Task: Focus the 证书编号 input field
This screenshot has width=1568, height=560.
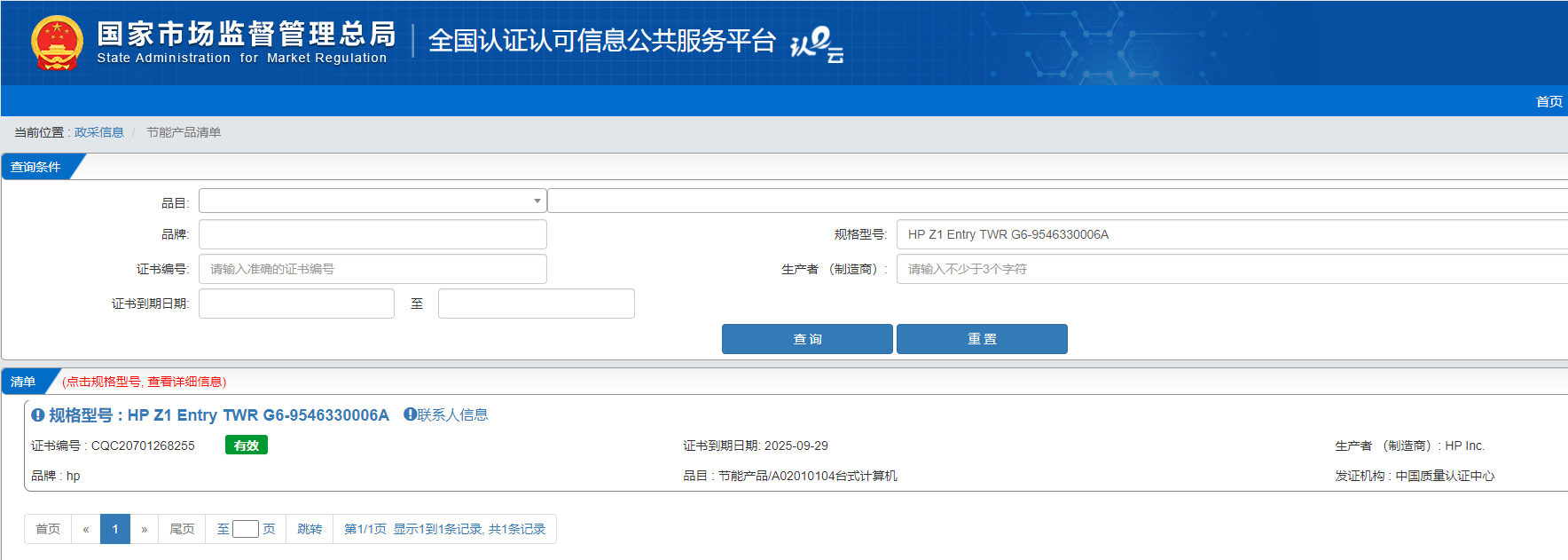Action: [372, 269]
